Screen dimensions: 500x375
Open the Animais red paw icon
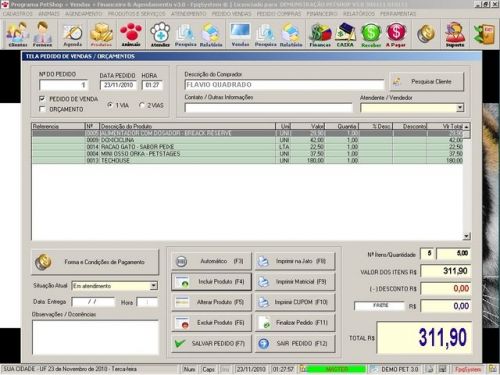131,35
